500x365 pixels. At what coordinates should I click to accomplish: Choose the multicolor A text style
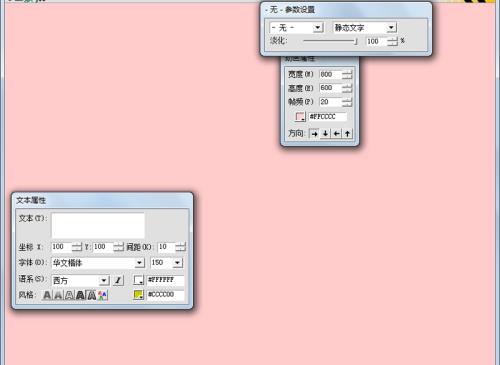102,295
